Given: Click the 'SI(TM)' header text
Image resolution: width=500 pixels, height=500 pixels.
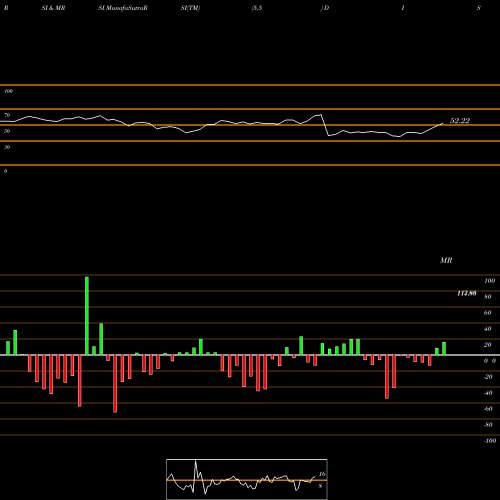Looking at the screenshot, I should pos(190,8).
